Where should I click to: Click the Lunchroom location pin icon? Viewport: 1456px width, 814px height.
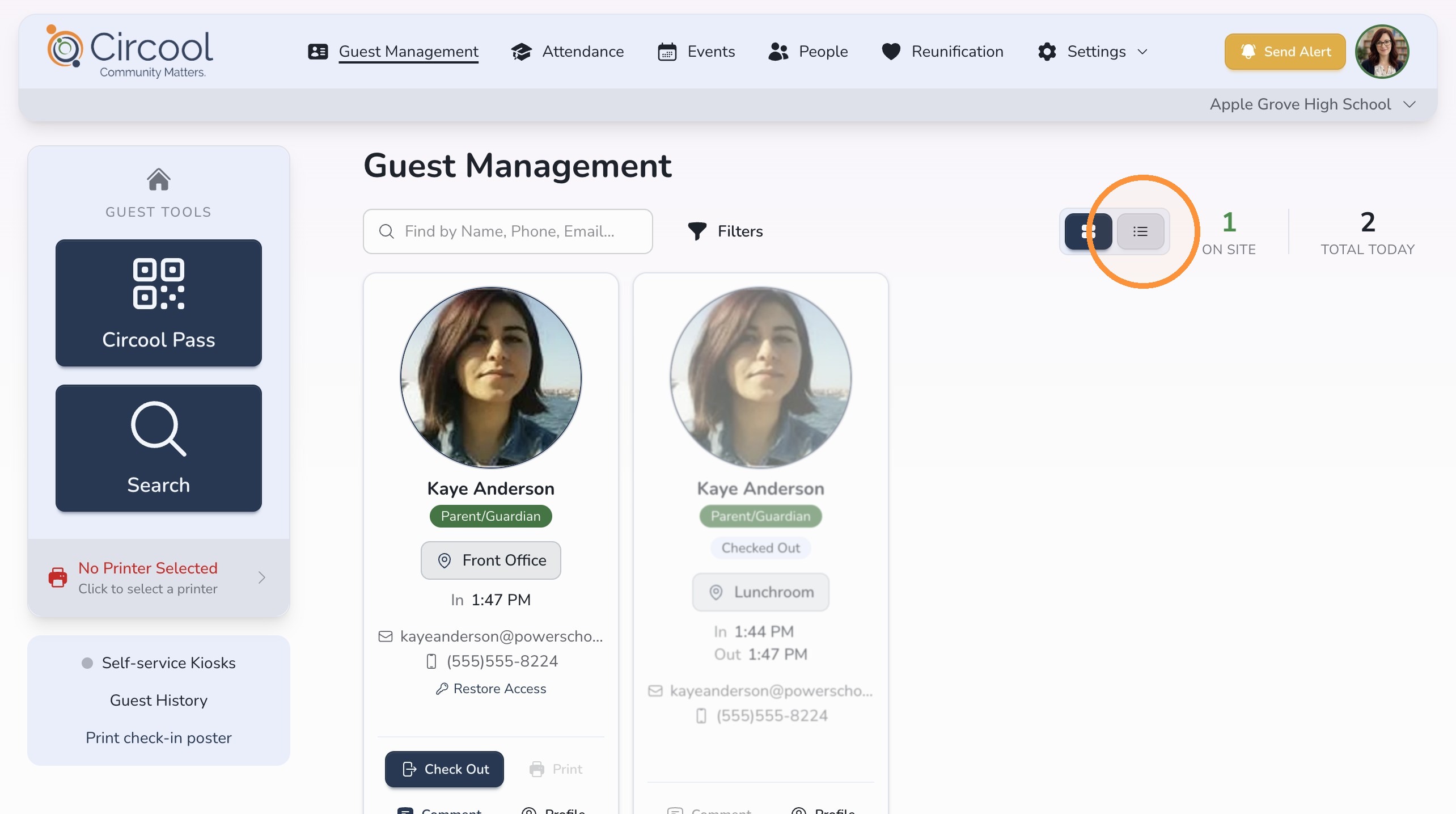click(716, 592)
